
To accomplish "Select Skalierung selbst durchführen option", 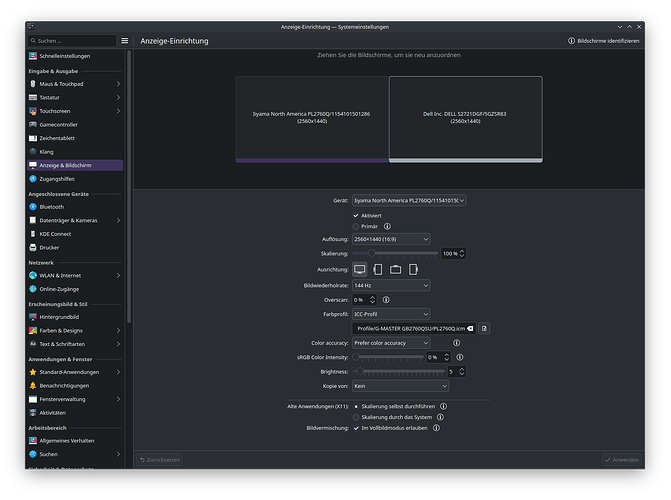I will [356, 406].
